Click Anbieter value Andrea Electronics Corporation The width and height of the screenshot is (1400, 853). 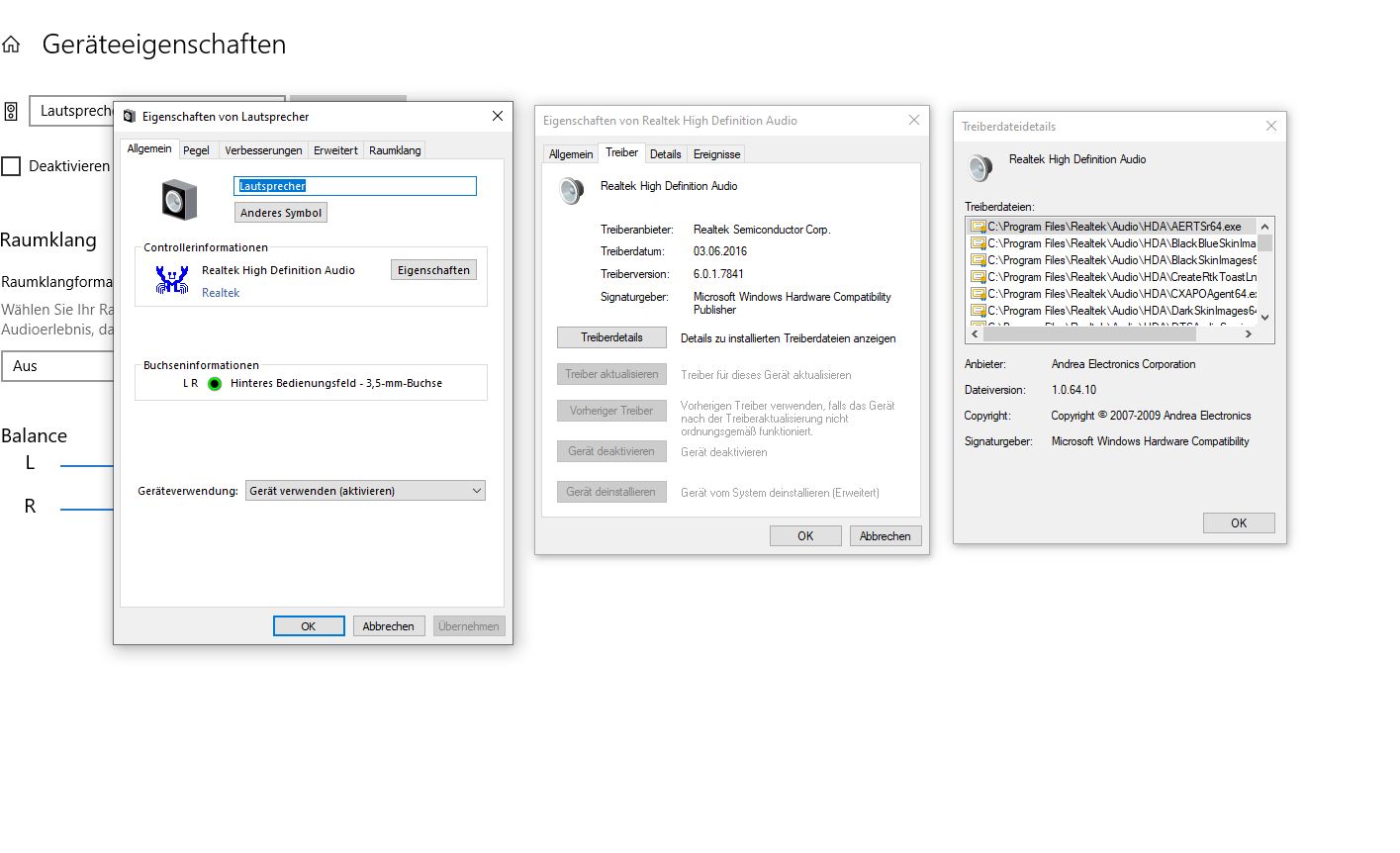[x=1123, y=364]
